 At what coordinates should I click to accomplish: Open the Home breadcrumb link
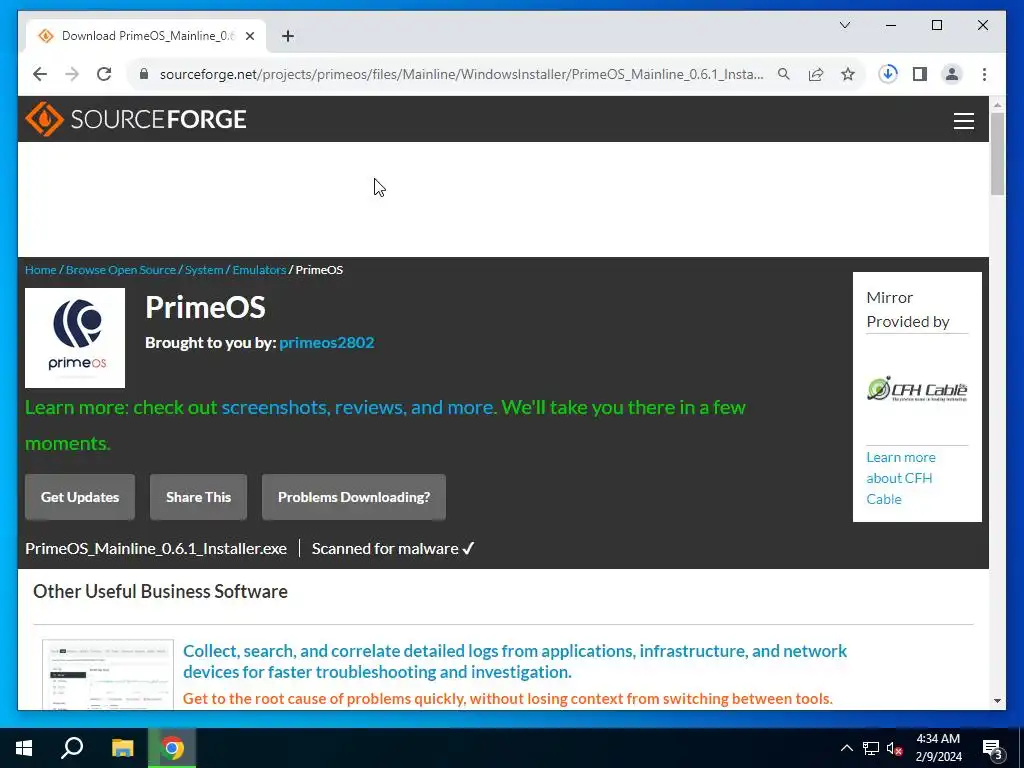coord(40,270)
